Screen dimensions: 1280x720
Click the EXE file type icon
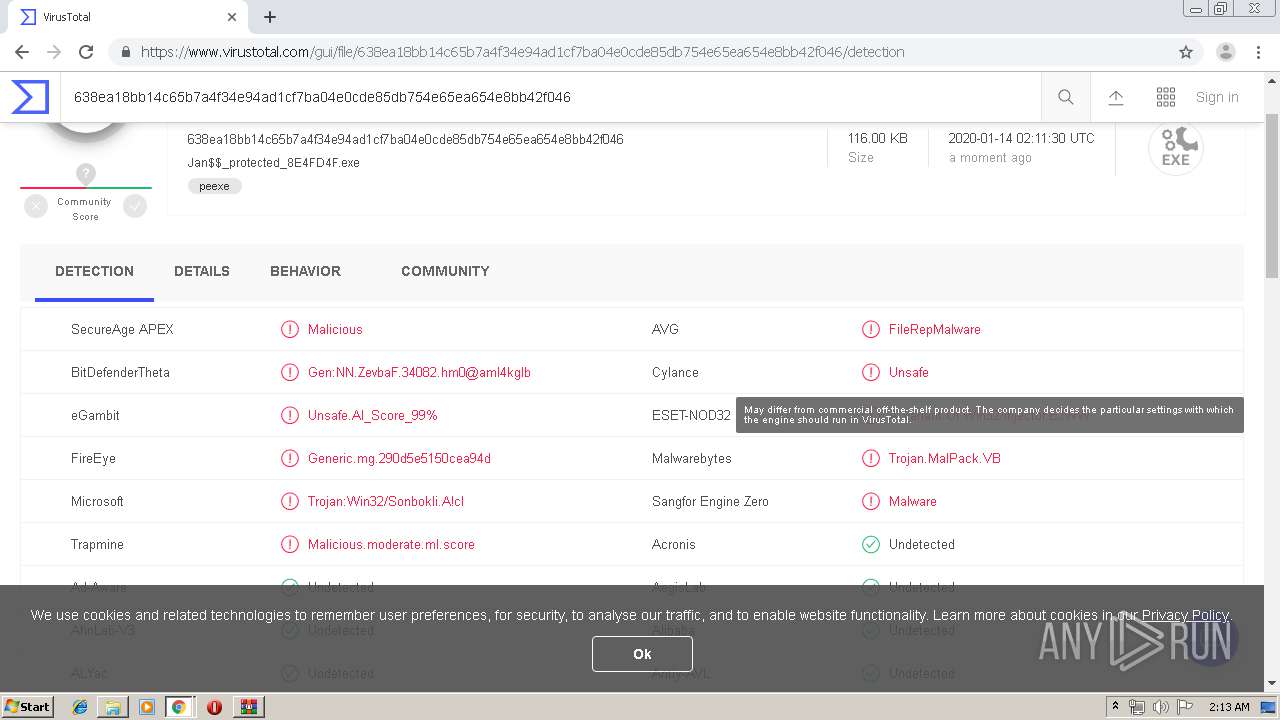tap(1175, 148)
